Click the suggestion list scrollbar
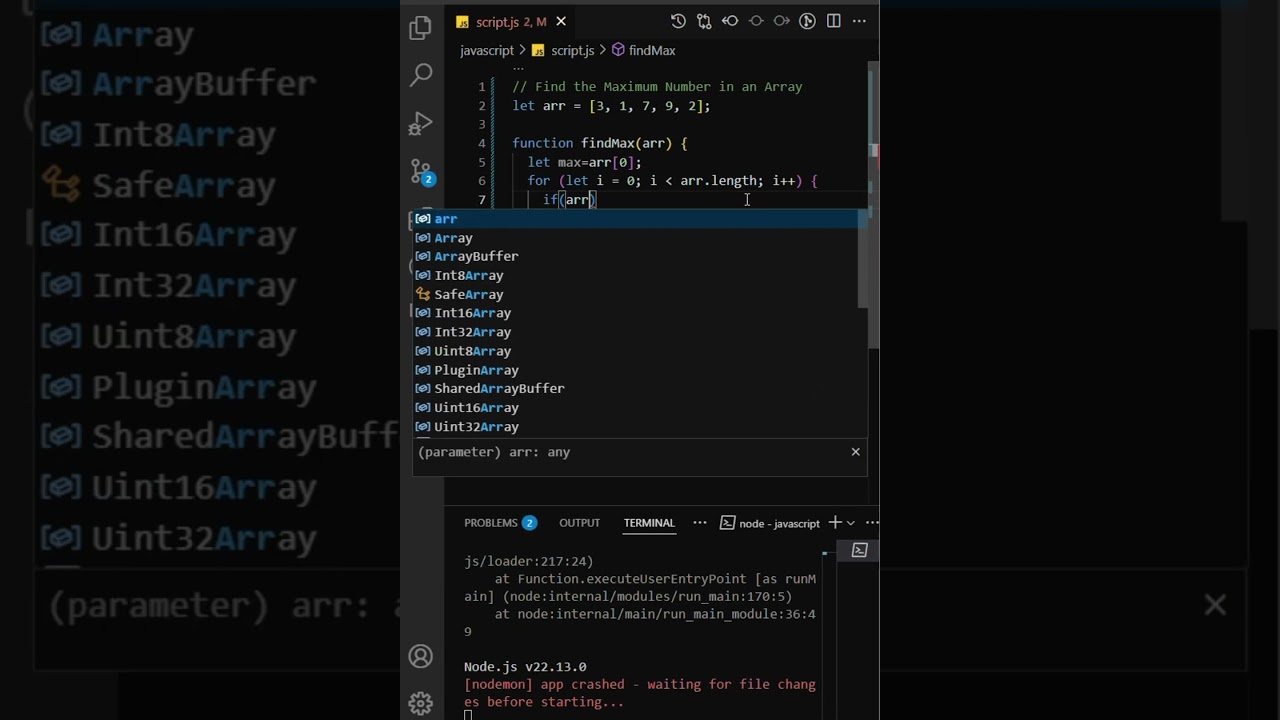This screenshot has width=1280, height=720. (x=863, y=258)
